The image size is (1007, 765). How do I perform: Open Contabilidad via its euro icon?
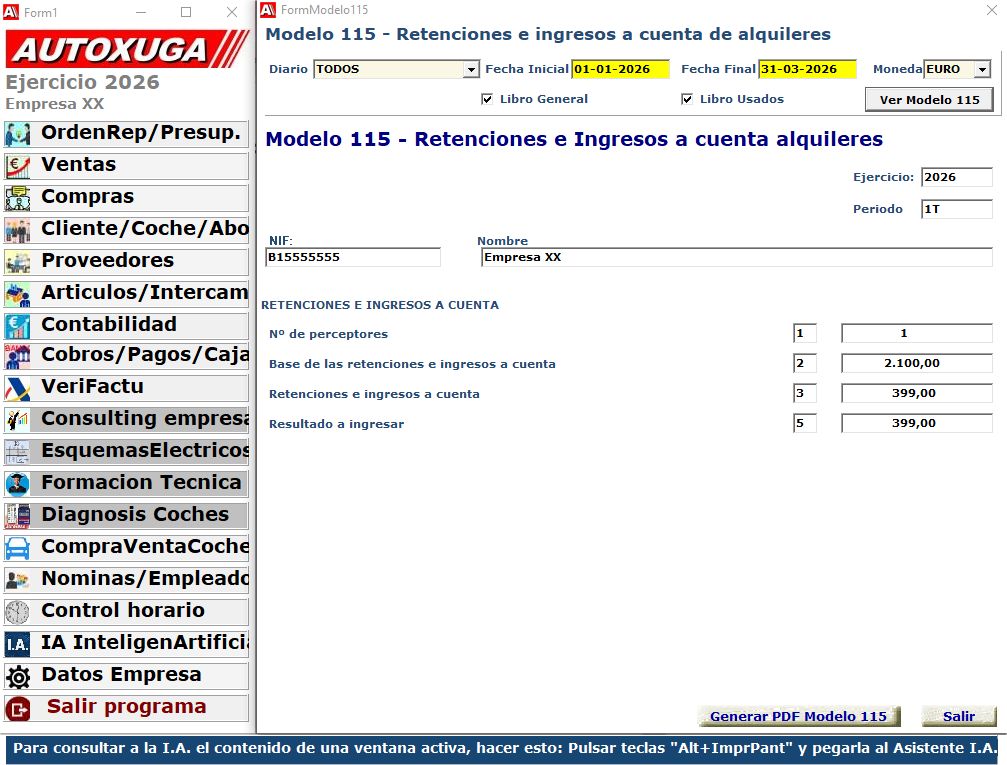[18, 326]
